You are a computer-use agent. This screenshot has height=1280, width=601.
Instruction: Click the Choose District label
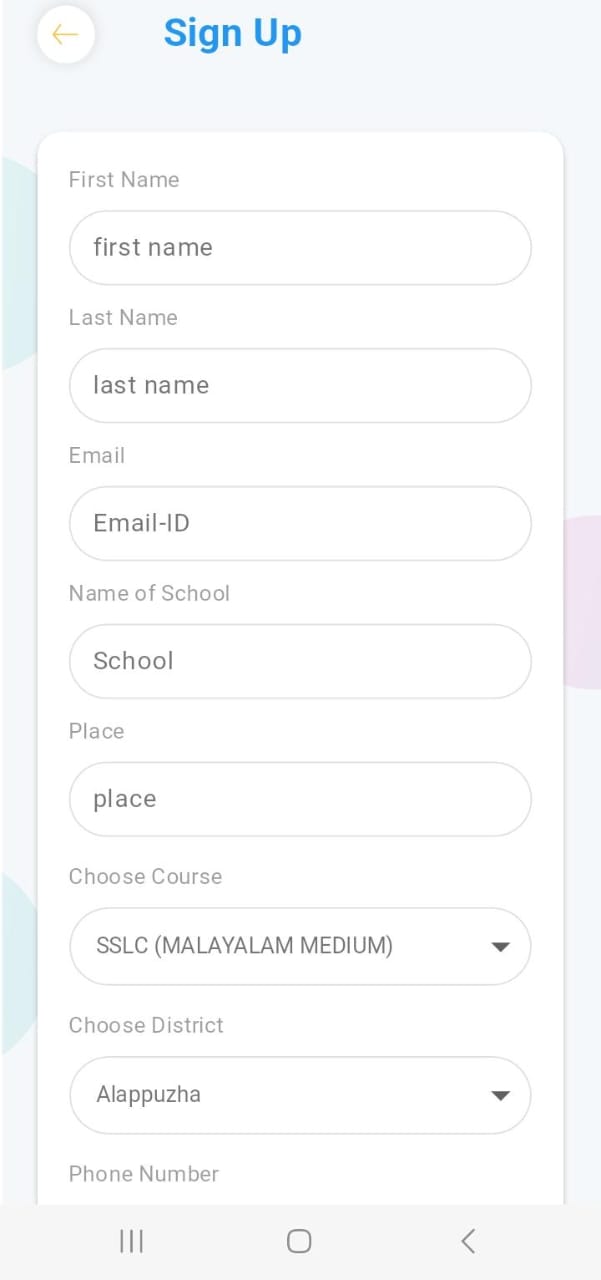(146, 1026)
